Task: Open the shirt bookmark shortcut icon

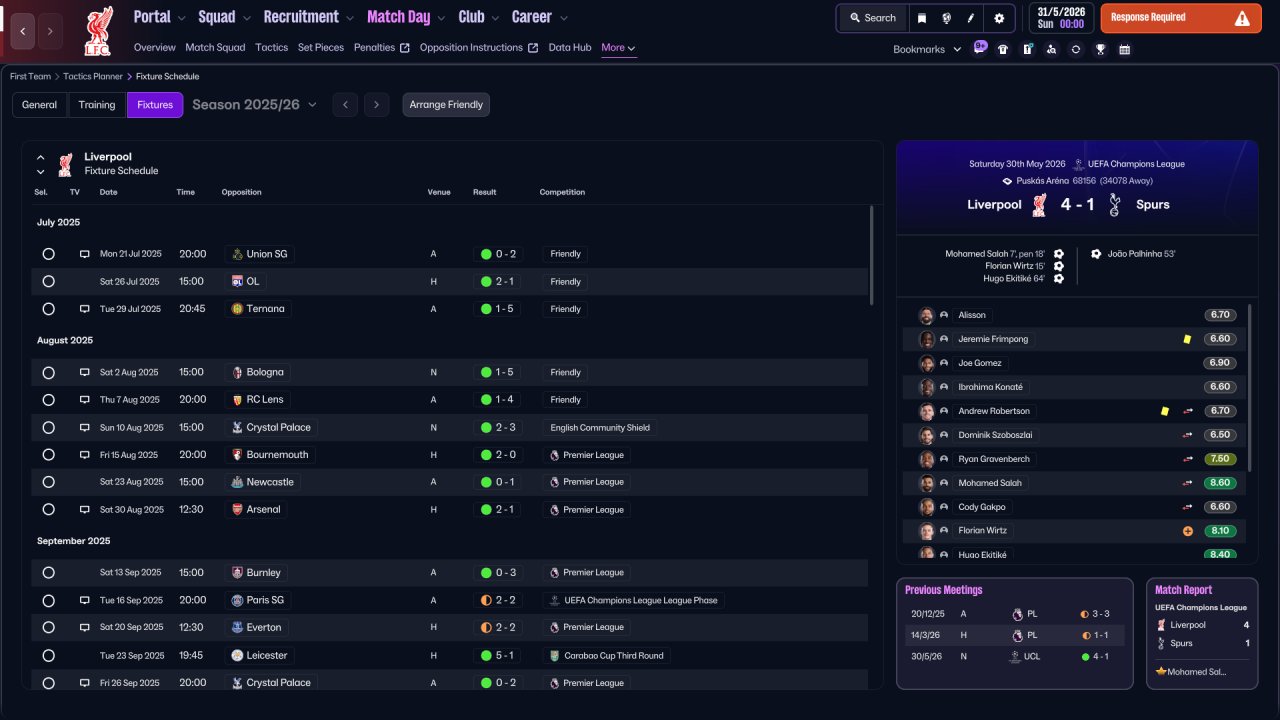Action: point(1003,49)
